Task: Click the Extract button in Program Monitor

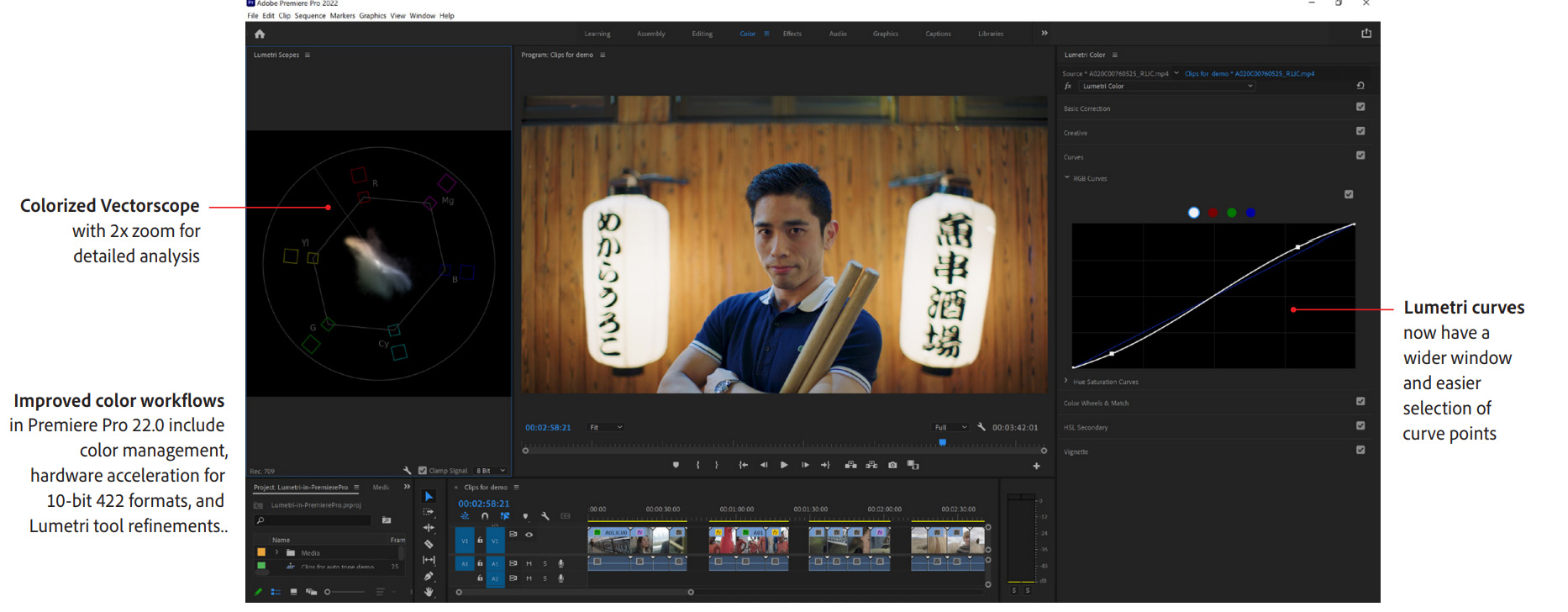Action: [x=871, y=465]
